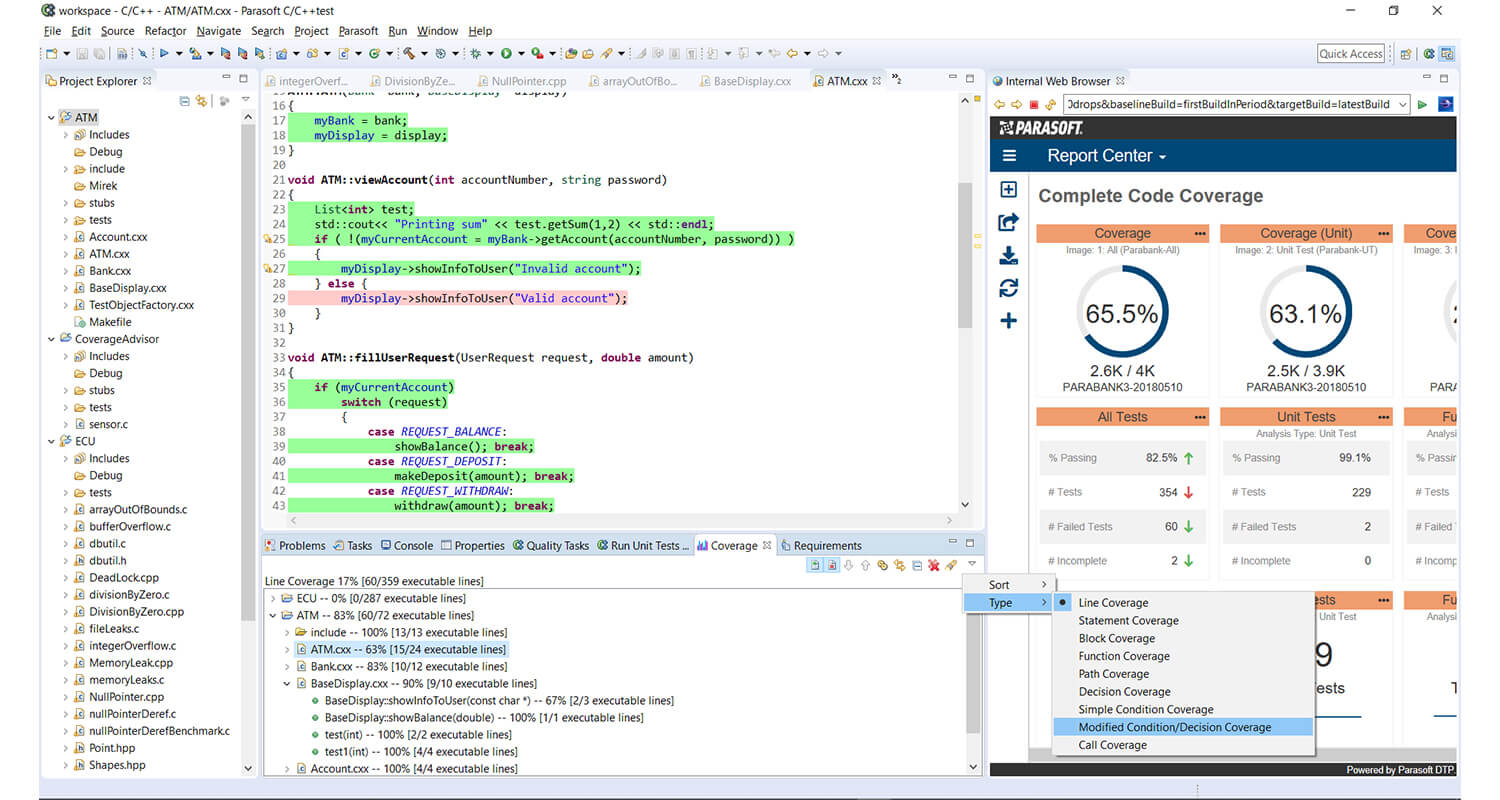
Task: Expand Account.cxx -- 100% coverage row
Action: (288, 769)
